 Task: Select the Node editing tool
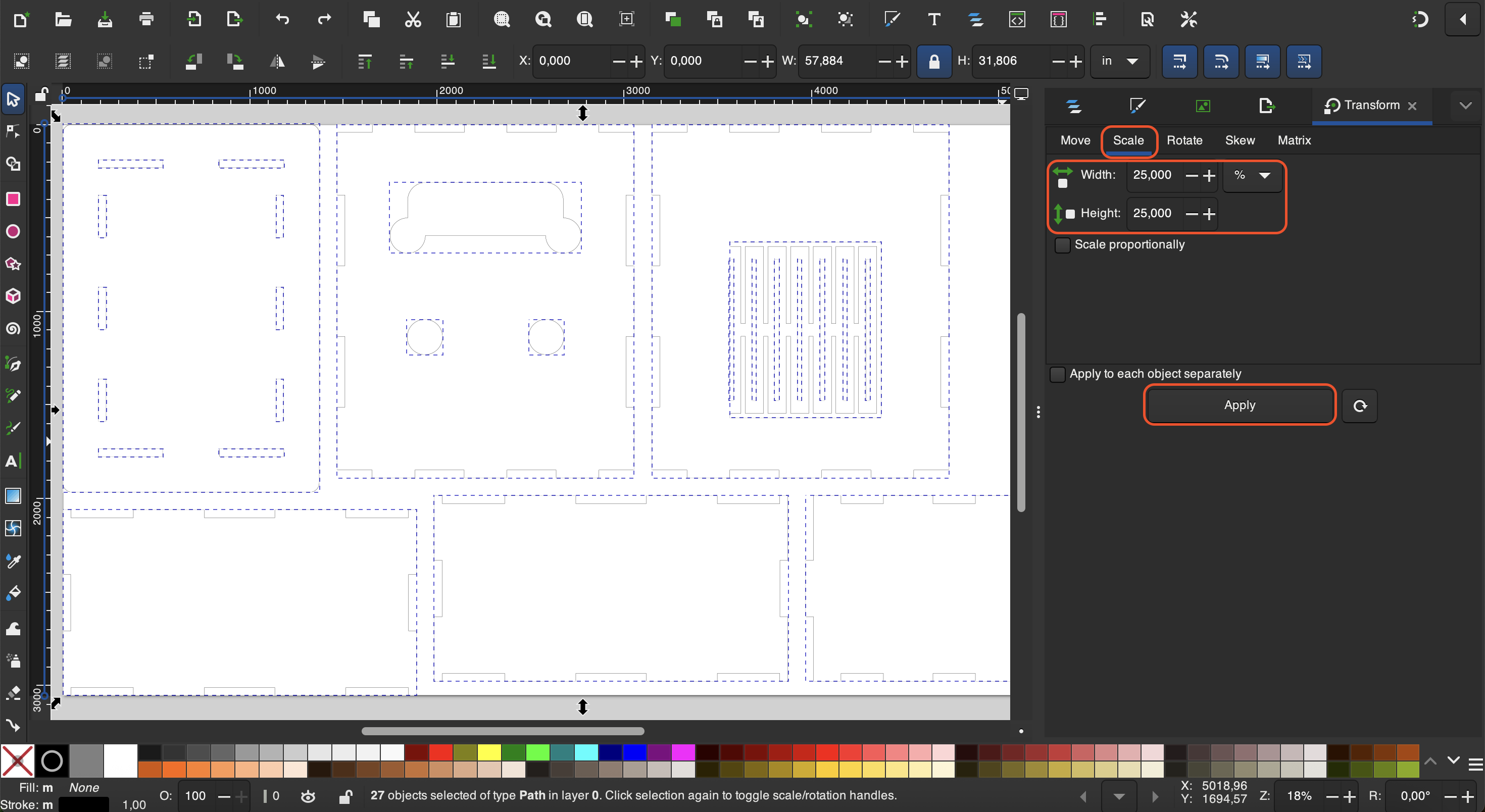(x=13, y=131)
